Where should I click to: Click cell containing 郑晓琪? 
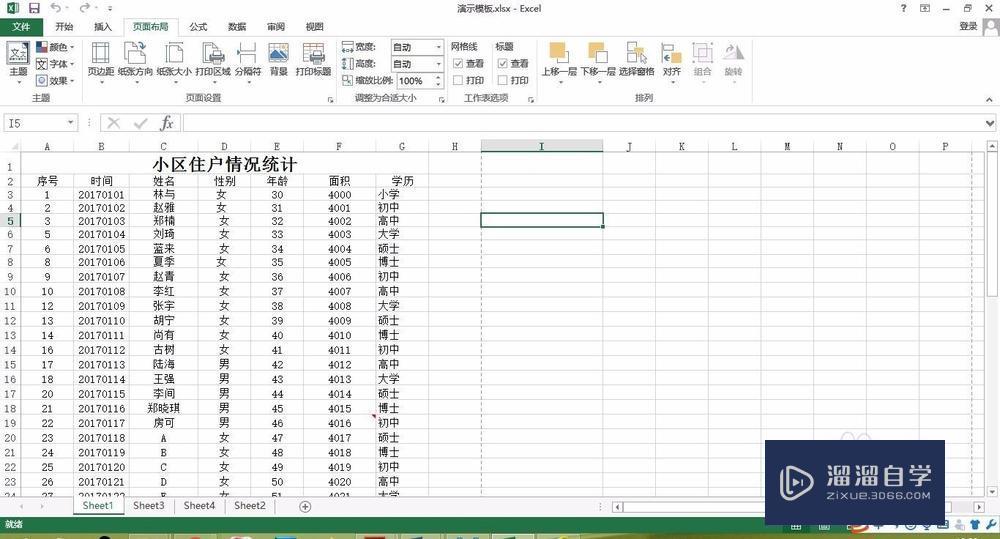point(163,408)
